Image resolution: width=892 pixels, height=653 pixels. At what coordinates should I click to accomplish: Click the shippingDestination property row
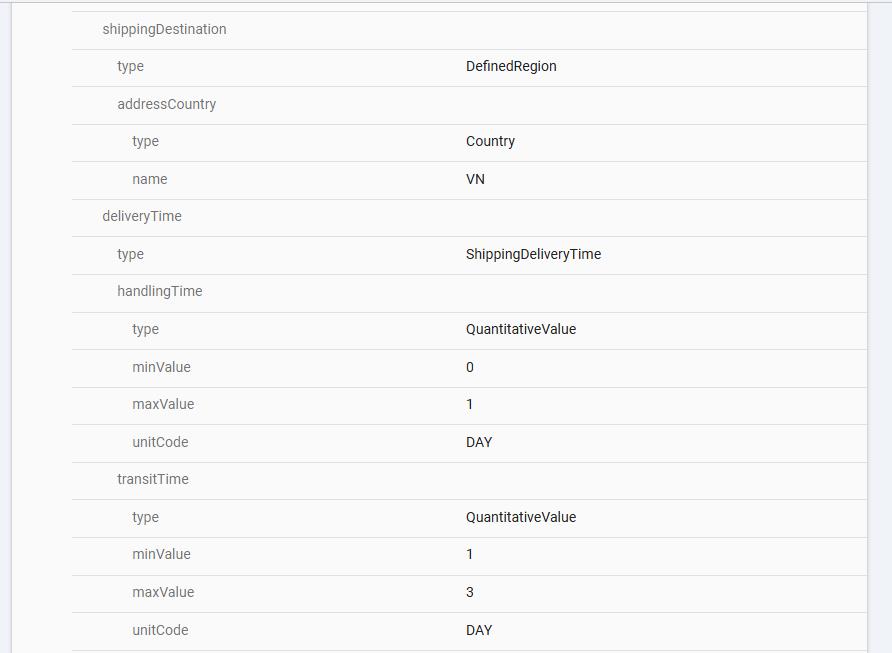[x=164, y=29]
